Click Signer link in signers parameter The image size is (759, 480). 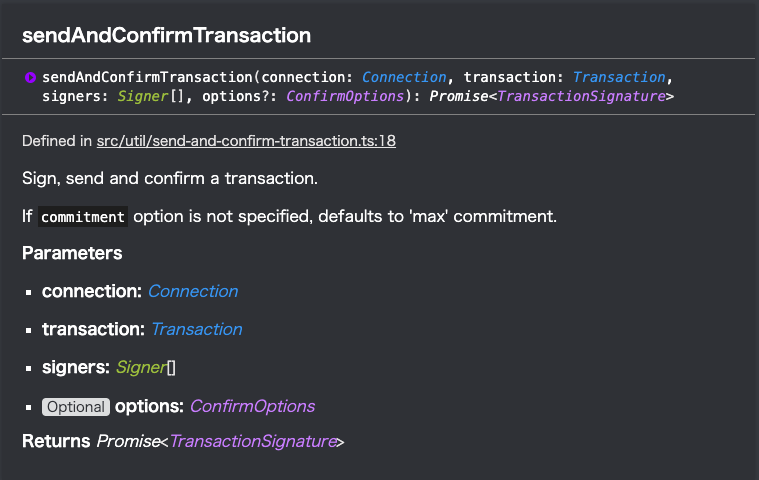(141, 368)
